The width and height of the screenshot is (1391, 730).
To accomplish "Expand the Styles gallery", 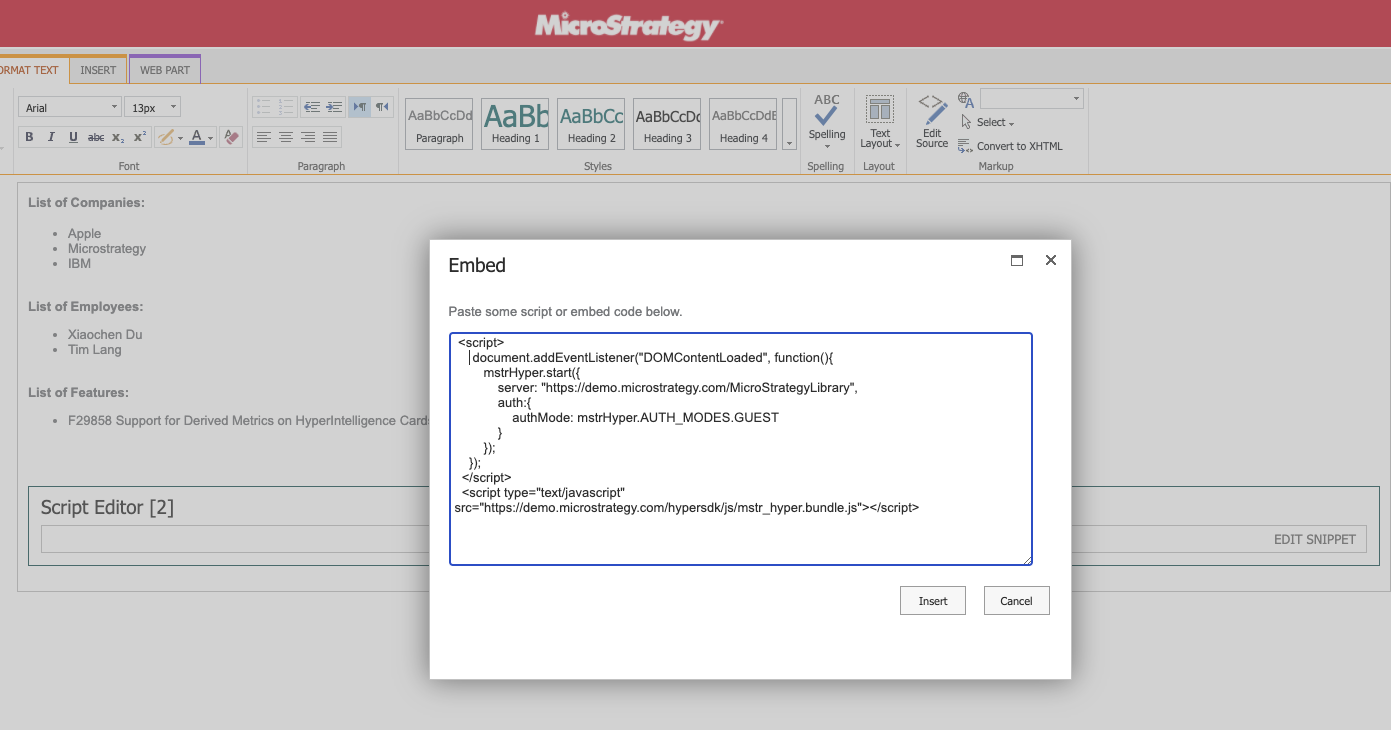I will (790, 124).
